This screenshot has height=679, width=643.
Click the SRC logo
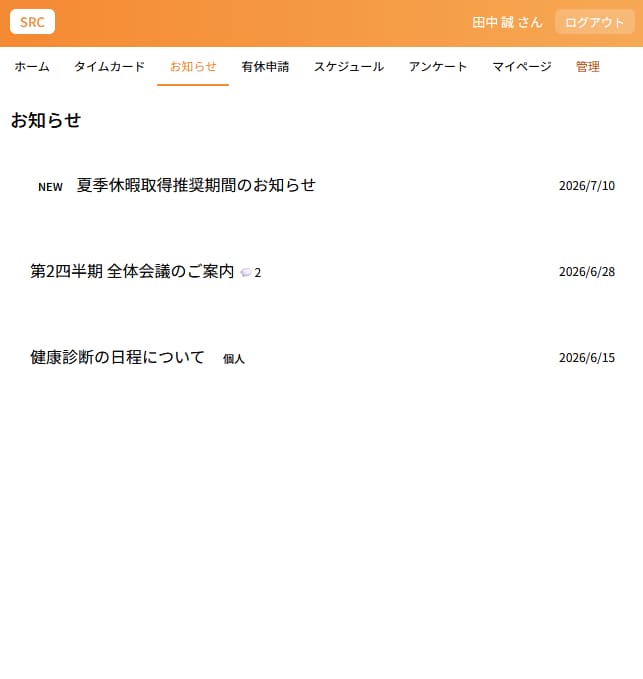coord(32,22)
